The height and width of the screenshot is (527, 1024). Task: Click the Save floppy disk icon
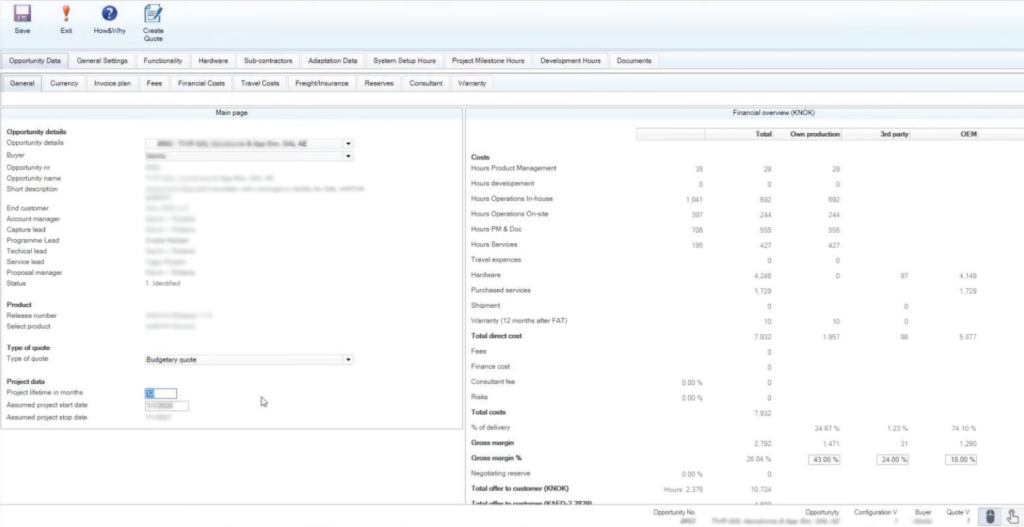[22, 14]
